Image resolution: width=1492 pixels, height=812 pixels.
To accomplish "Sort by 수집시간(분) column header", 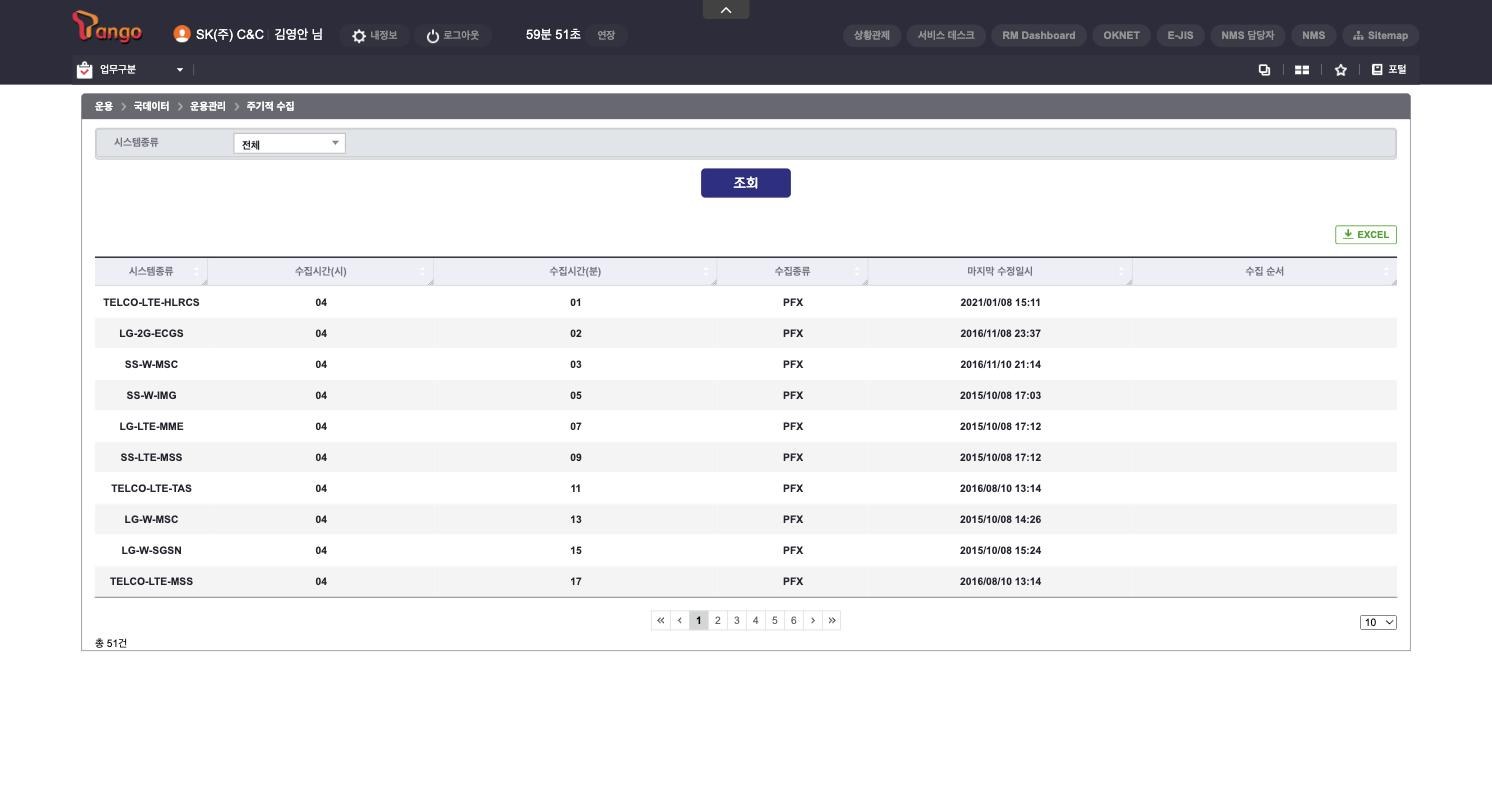I will (575, 272).
